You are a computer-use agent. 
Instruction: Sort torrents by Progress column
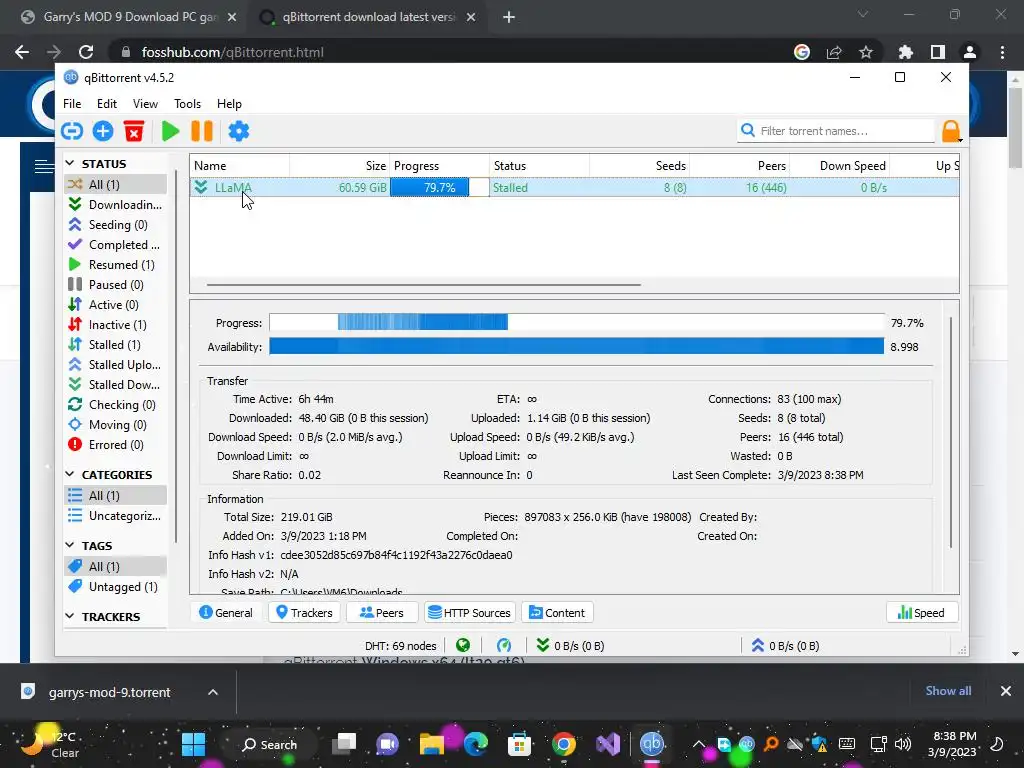point(440,166)
